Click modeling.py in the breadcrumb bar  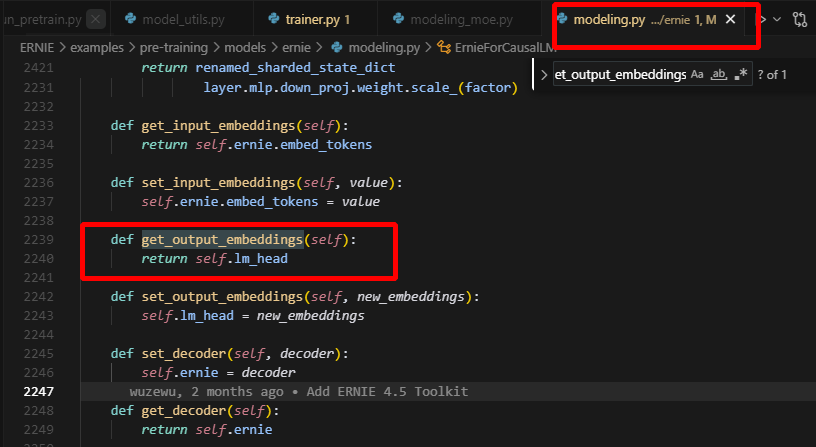384,47
